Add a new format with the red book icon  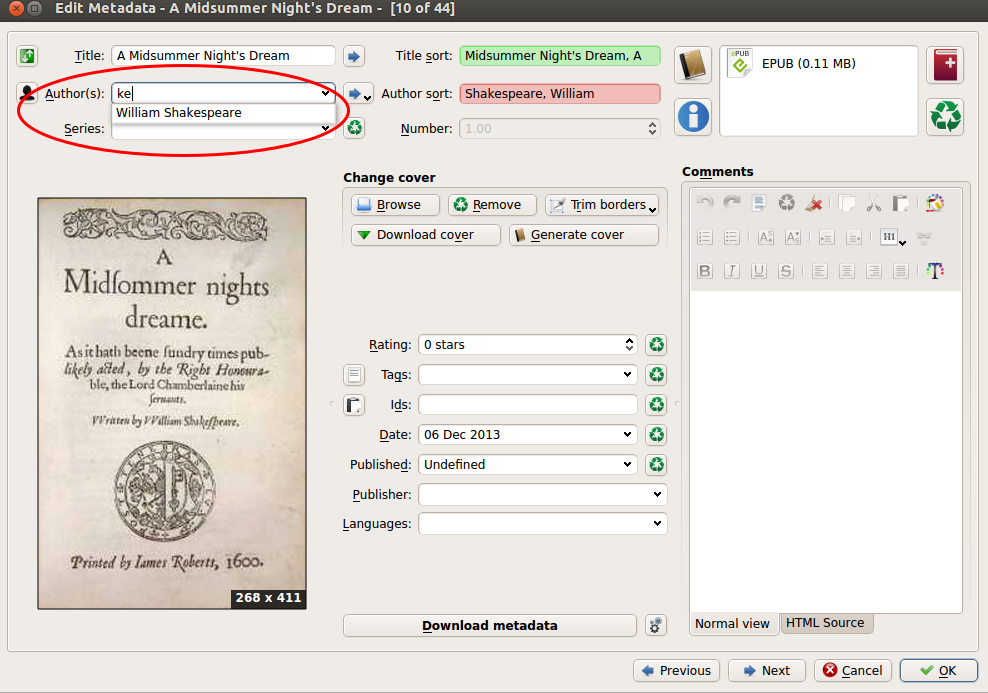coord(945,64)
